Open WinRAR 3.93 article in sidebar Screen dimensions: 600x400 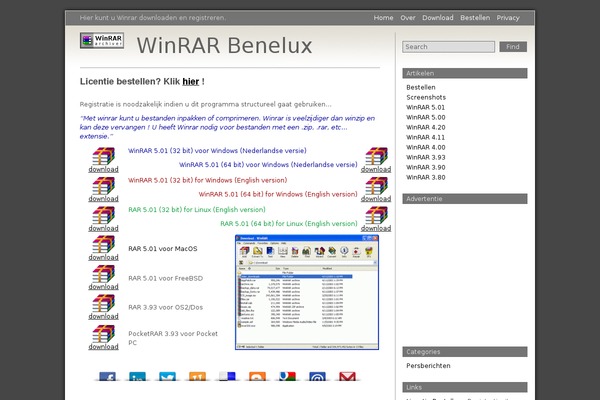(426, 157)
